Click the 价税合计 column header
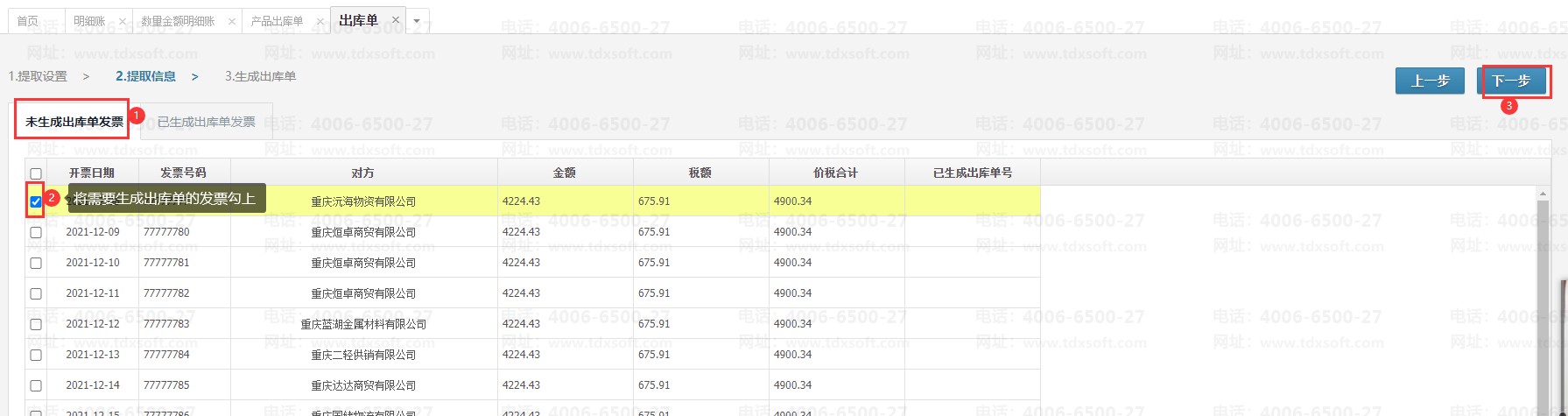The width and height of the screenshot is (1568, 416). pyautogui.click(x=835, y=173)
